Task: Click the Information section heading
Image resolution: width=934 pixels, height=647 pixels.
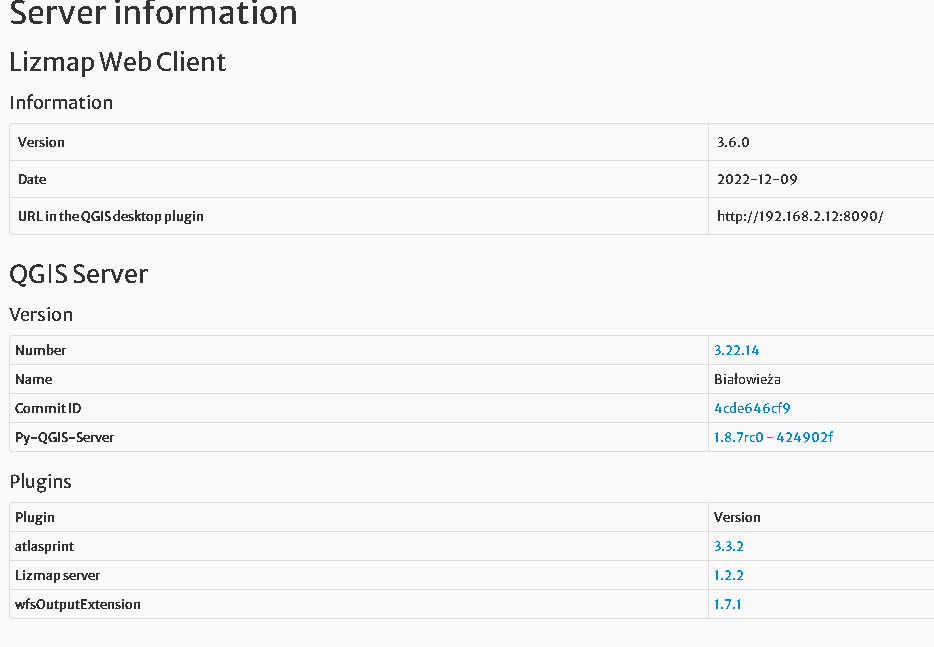Action: pyautogui.click(x=61, y=102)
